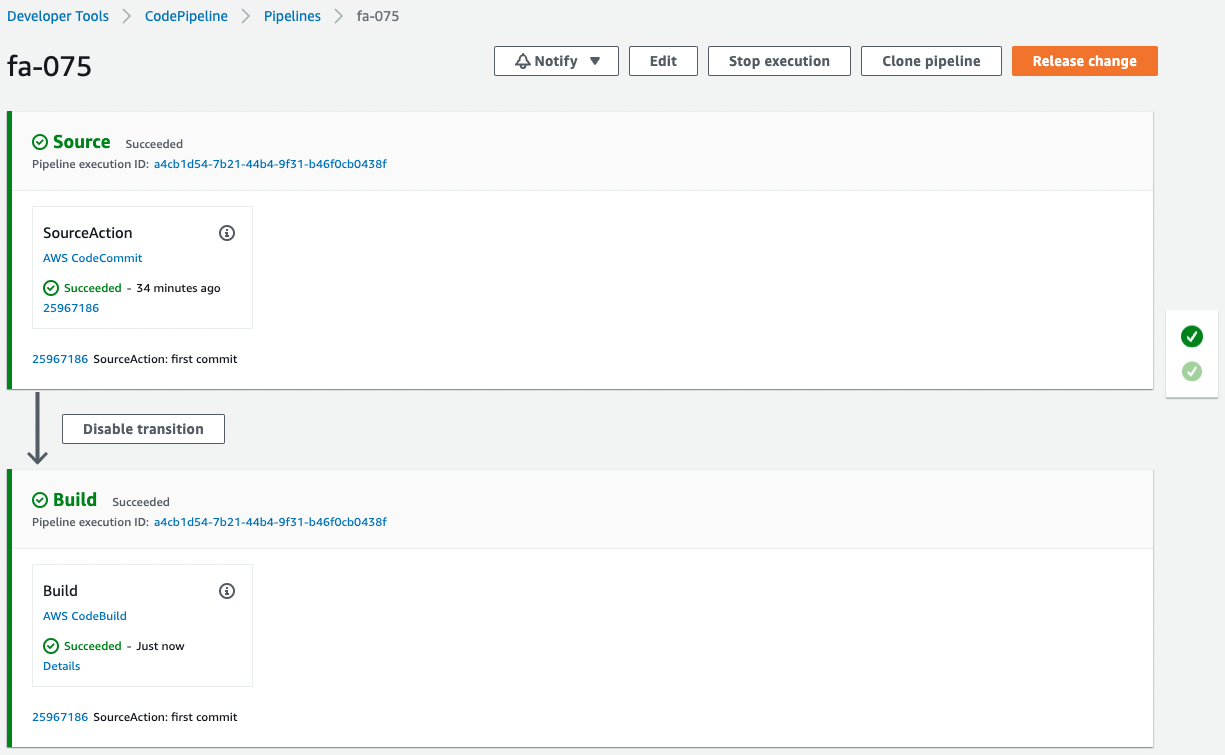Open AWS CodeCommit provider link

pos(93,258)
